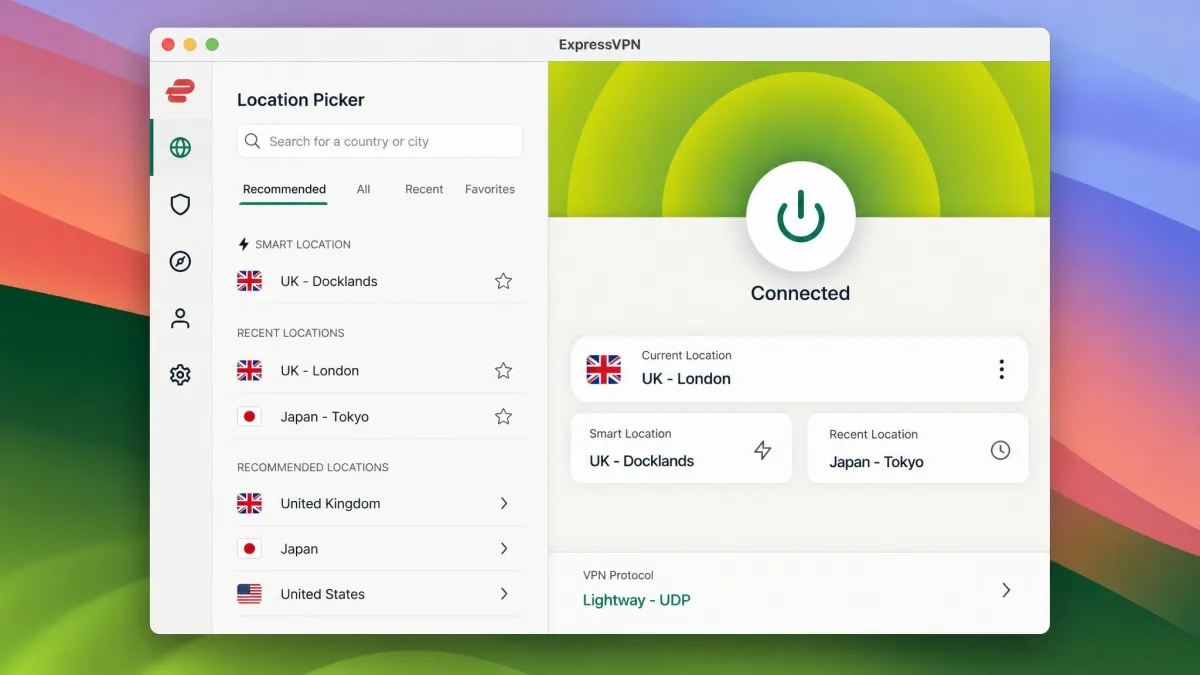Click in the country or city search field

click(x=380, y=141)
